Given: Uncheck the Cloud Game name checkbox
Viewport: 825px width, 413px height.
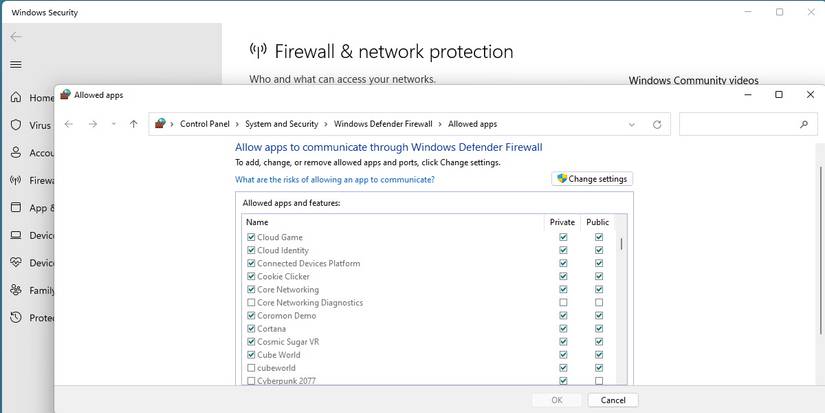Looking at the screenshot, I should 251,238.
